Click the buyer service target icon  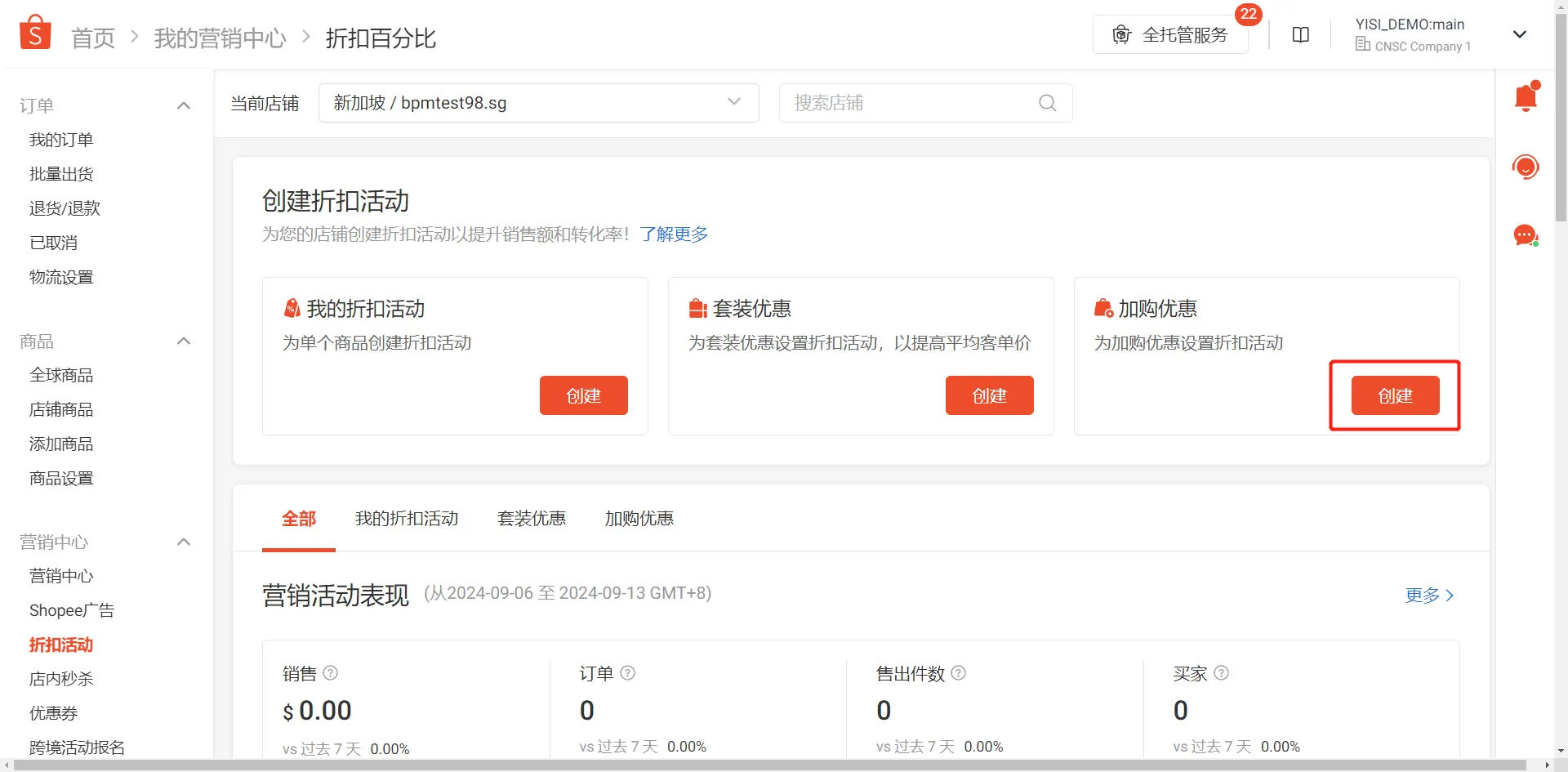pos(1526,166)
